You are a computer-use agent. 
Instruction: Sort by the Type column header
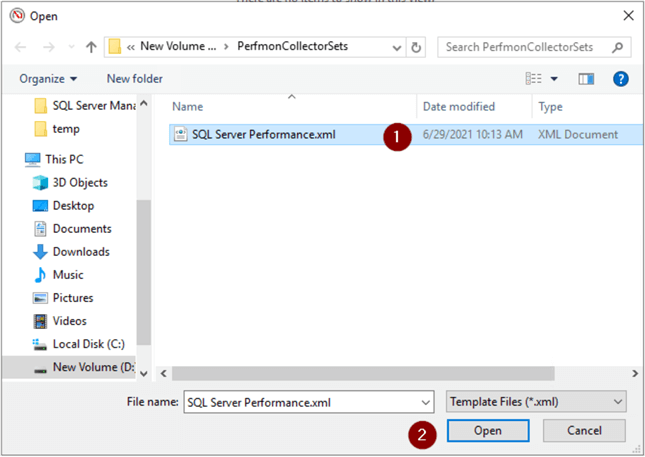[x=550, y=107]
